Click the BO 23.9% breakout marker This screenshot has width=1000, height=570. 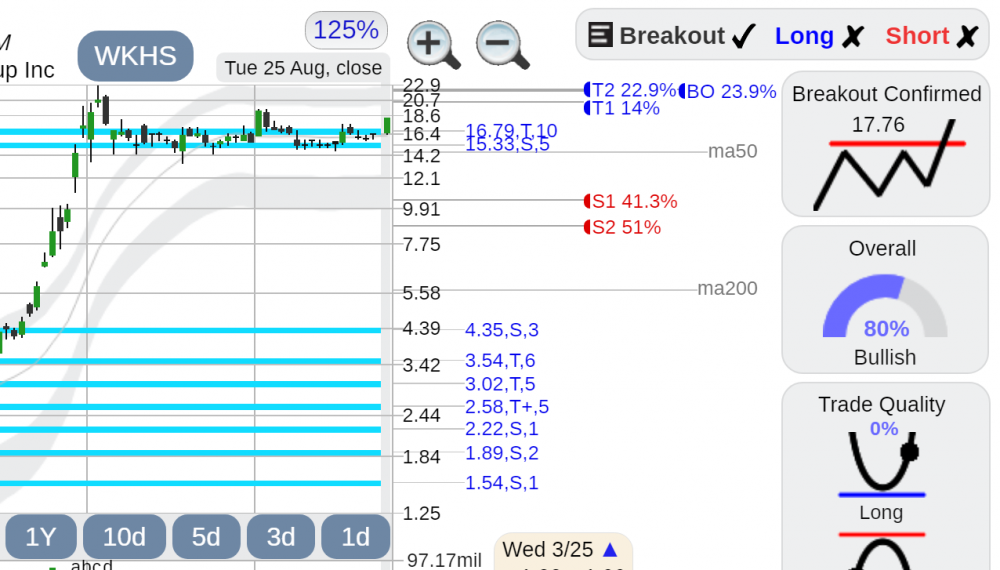[x=727, y=91]
